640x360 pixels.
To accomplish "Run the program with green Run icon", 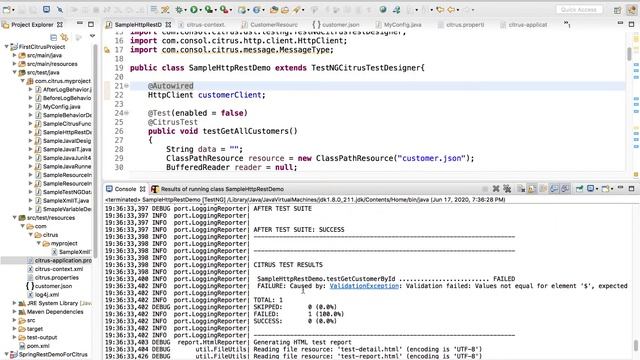I will tap(194, 9).
